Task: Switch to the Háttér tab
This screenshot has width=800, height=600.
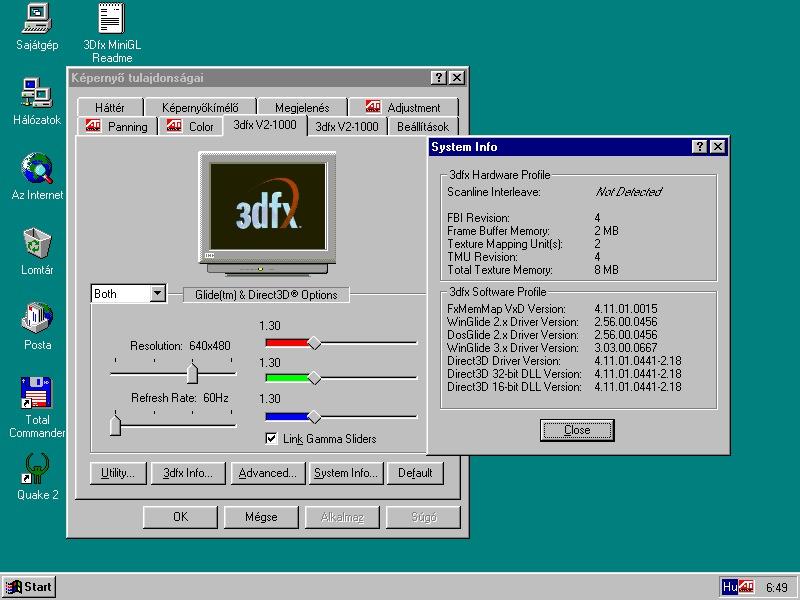Action: pyautogui.click(x=110, y=108)
